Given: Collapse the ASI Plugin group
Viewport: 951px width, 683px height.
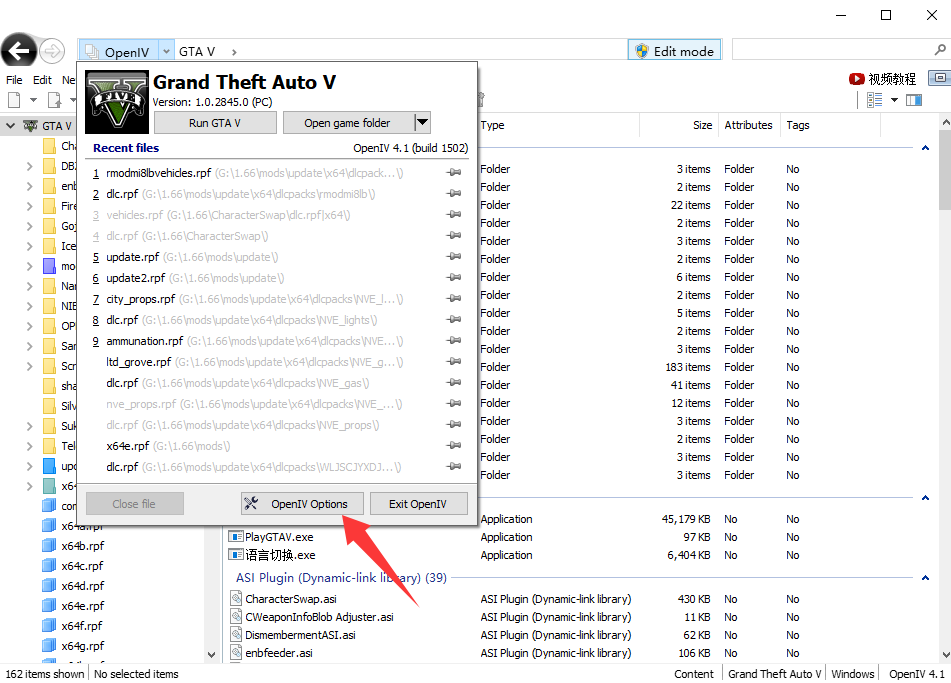Looking at the screenshot, I should [925, 577].
